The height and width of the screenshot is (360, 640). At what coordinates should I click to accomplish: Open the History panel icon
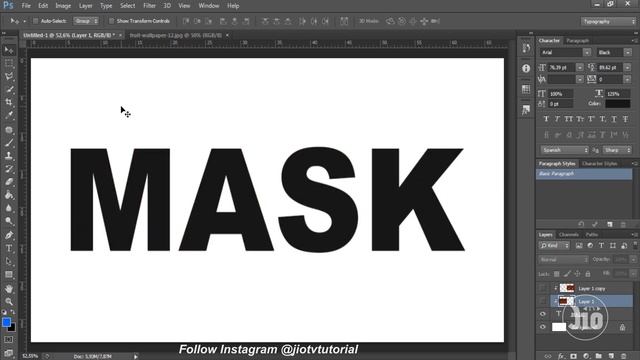click(526, 48)
